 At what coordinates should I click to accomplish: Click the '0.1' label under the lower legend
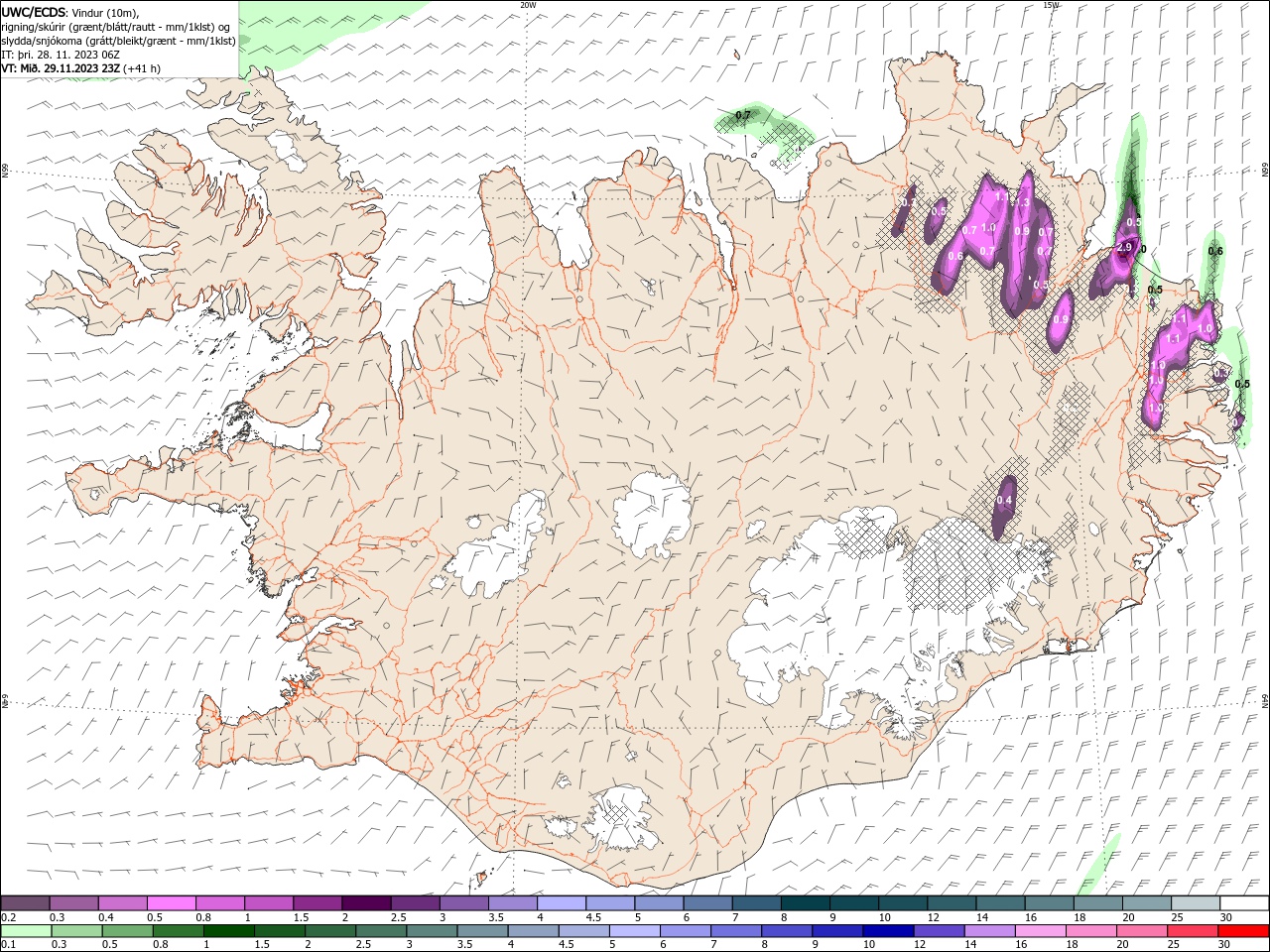click(9, 945)
